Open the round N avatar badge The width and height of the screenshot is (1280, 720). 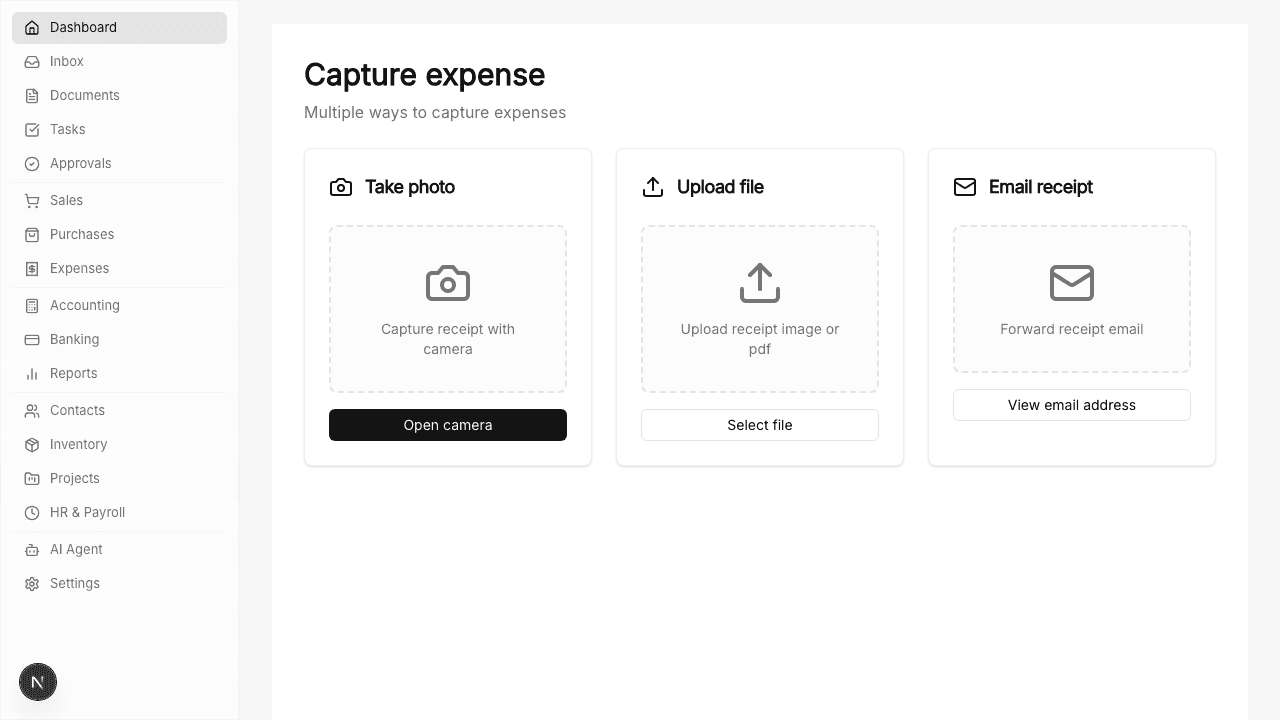click(38, 683)
